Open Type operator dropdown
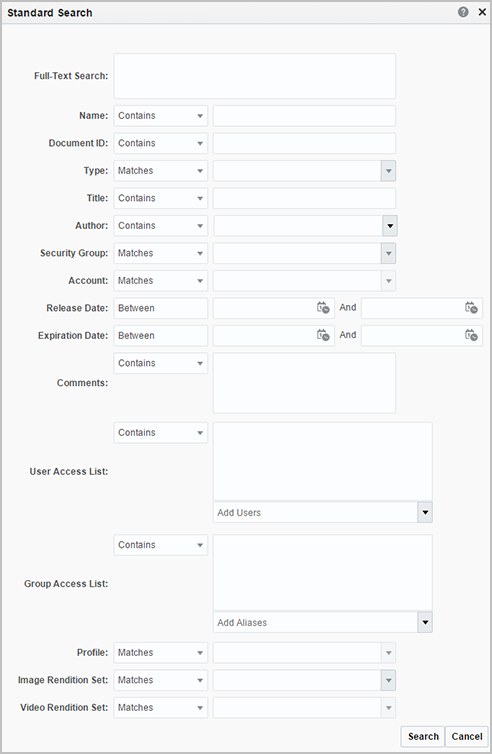Image resolution: width=492 pixels, height=754 pixels. click(161, 171)
